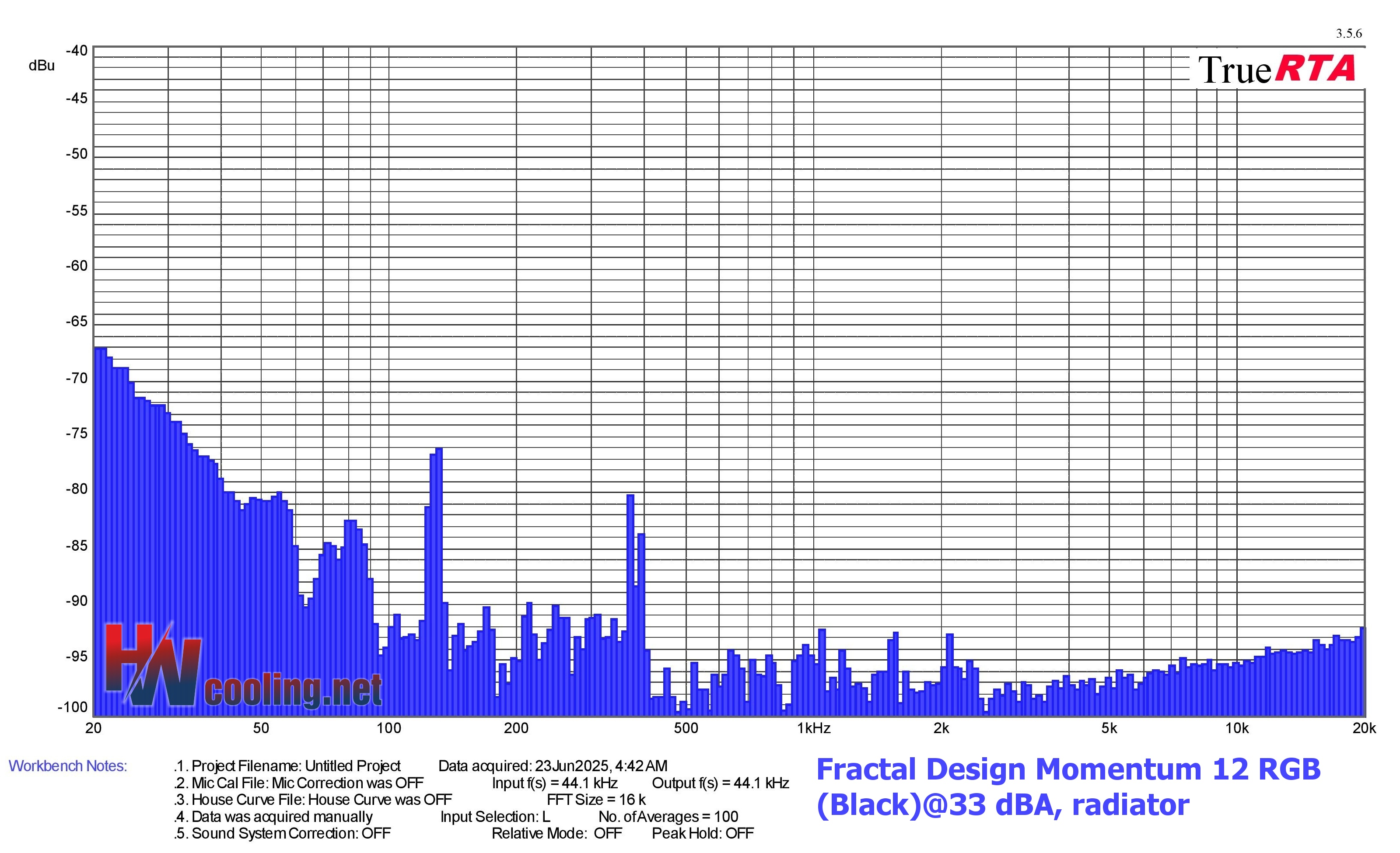Select the -100 level axis label
Viewport: 1400px width, 853px height.
point(73,707)
